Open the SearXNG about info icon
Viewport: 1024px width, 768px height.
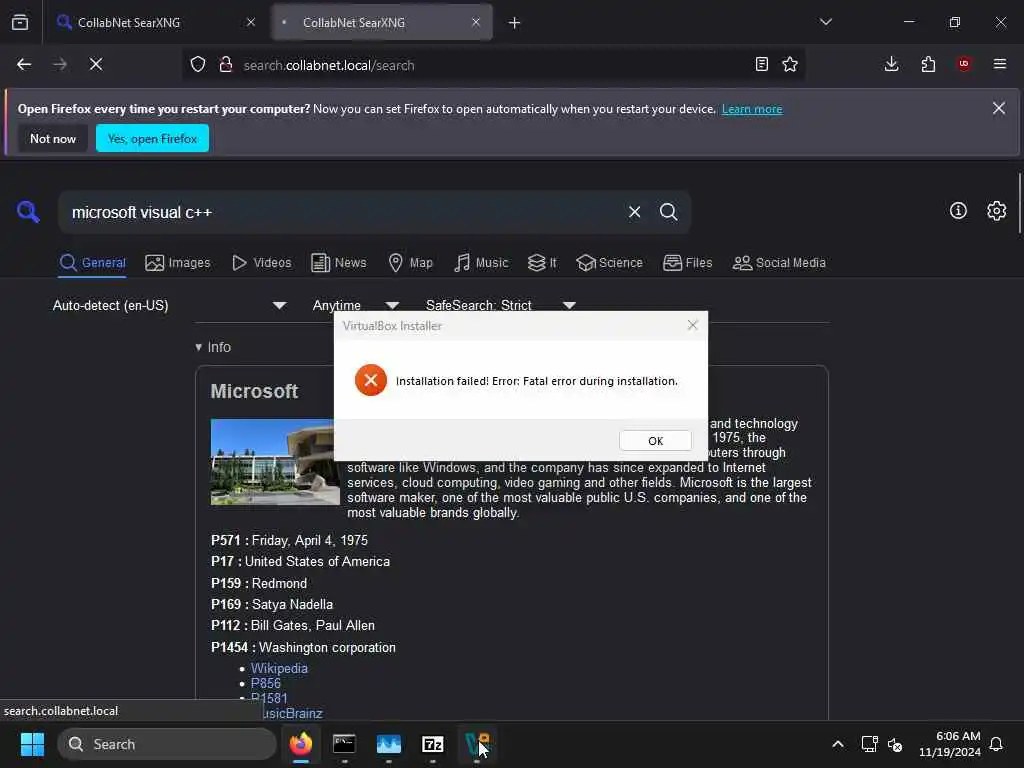click(958, 211)
